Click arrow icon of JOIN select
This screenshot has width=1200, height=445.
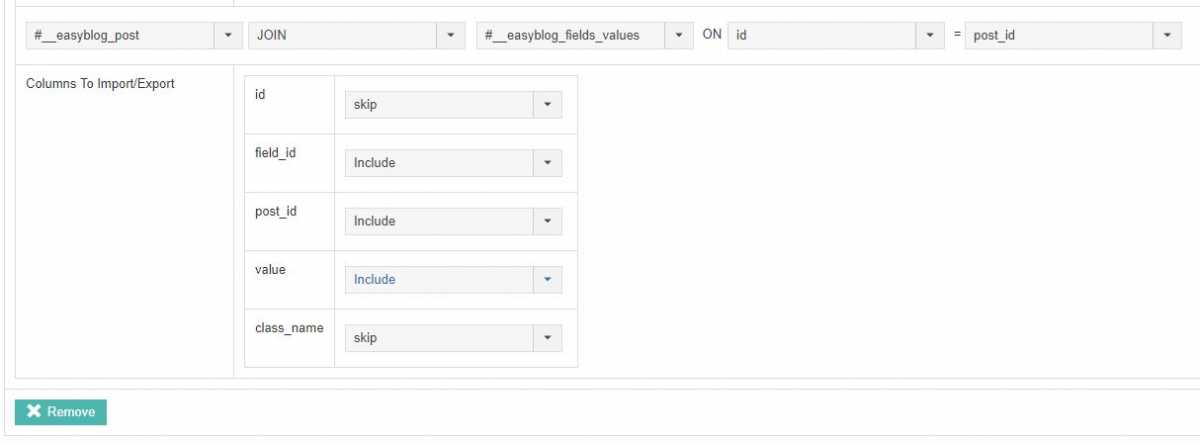[450, 35]
